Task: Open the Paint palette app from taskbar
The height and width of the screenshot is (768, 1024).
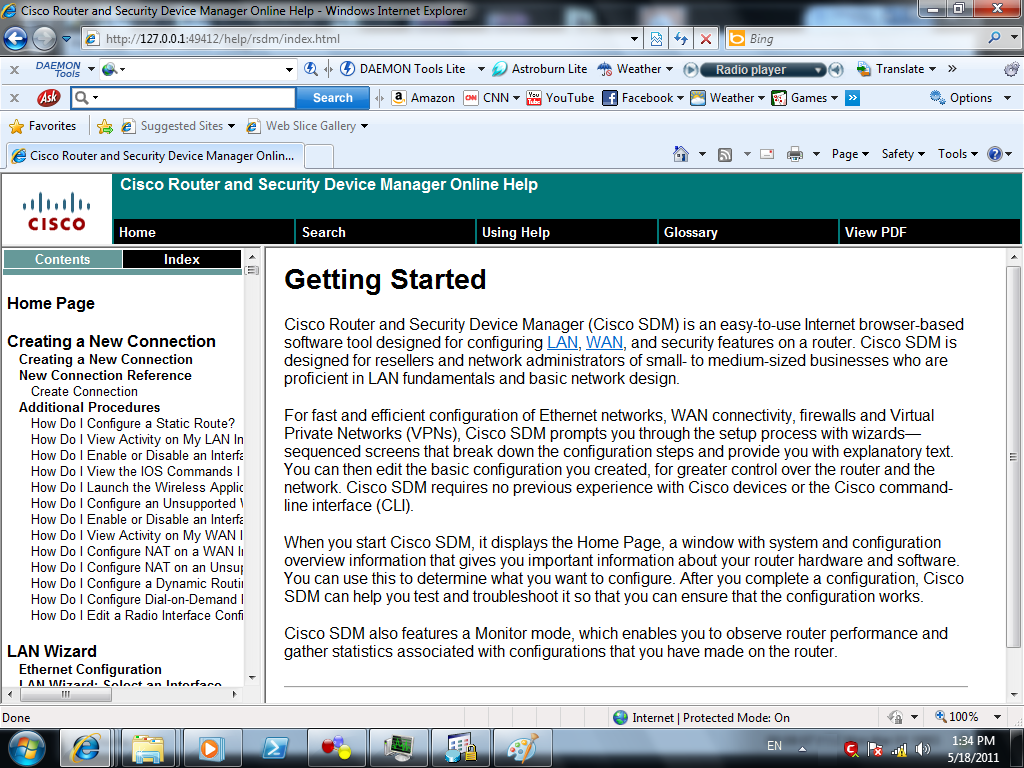Action: coord(522,748)
